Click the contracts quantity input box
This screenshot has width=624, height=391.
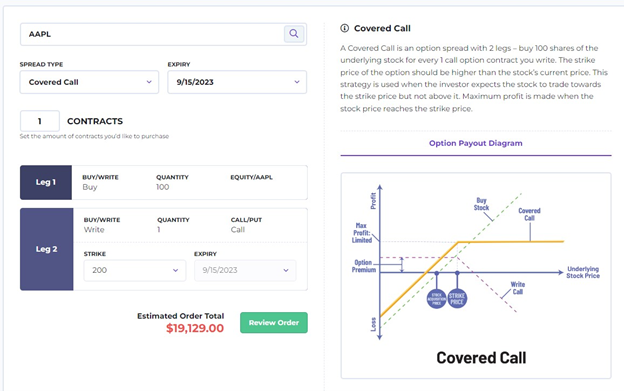click(x=40, y=121)
